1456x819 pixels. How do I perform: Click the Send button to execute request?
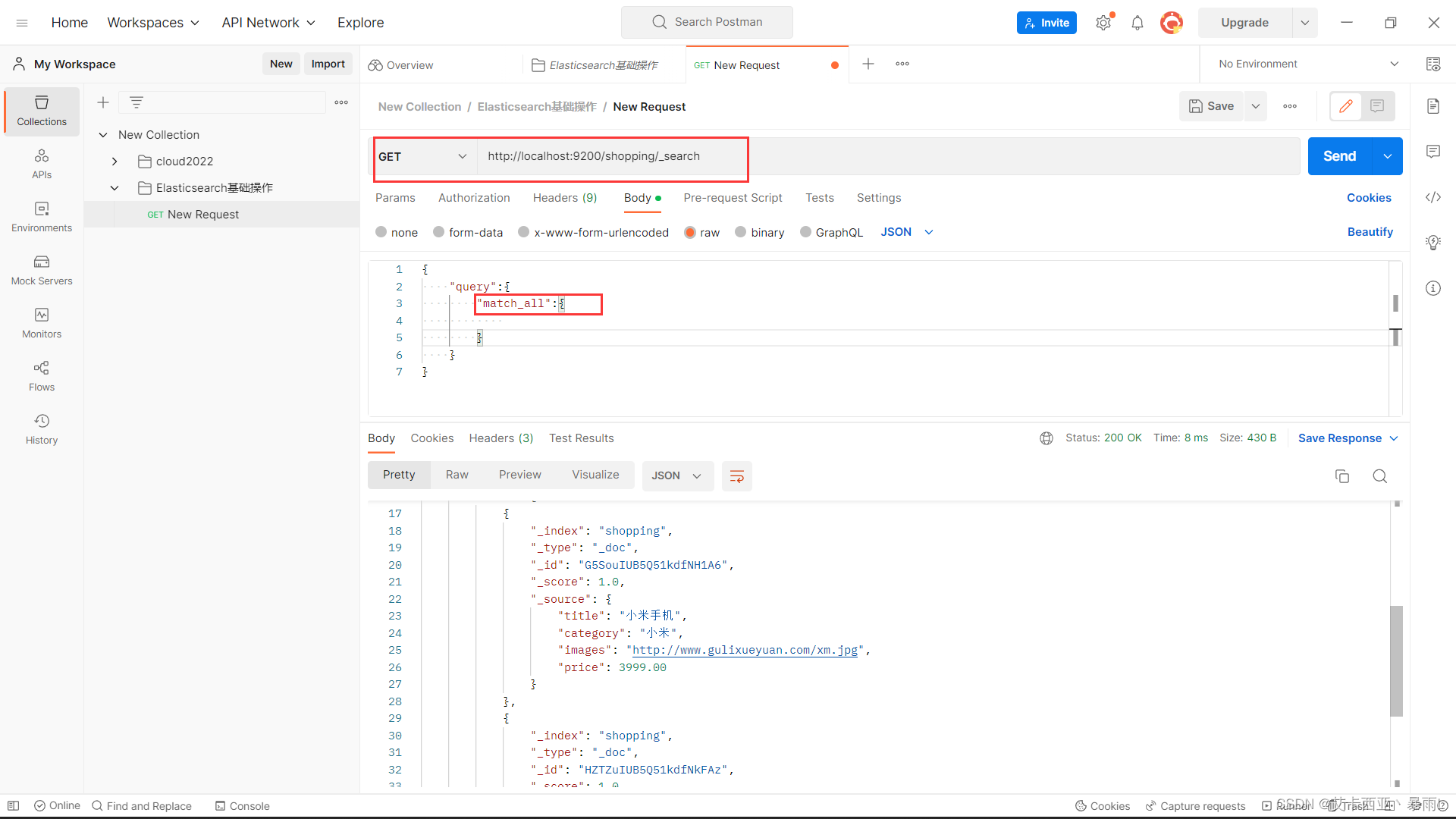[1339, 155]
